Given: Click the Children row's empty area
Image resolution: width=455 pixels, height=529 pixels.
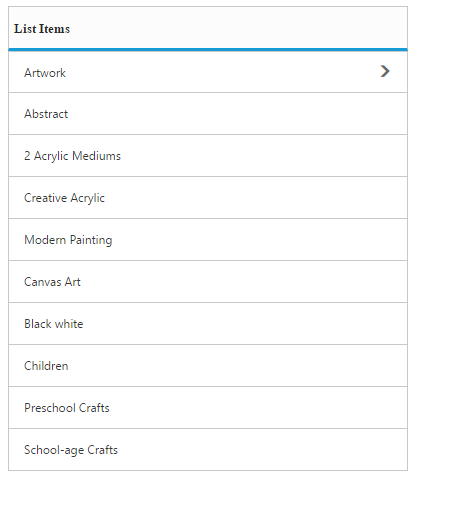Looking at the screenshot, I should (x=236, y=366).
